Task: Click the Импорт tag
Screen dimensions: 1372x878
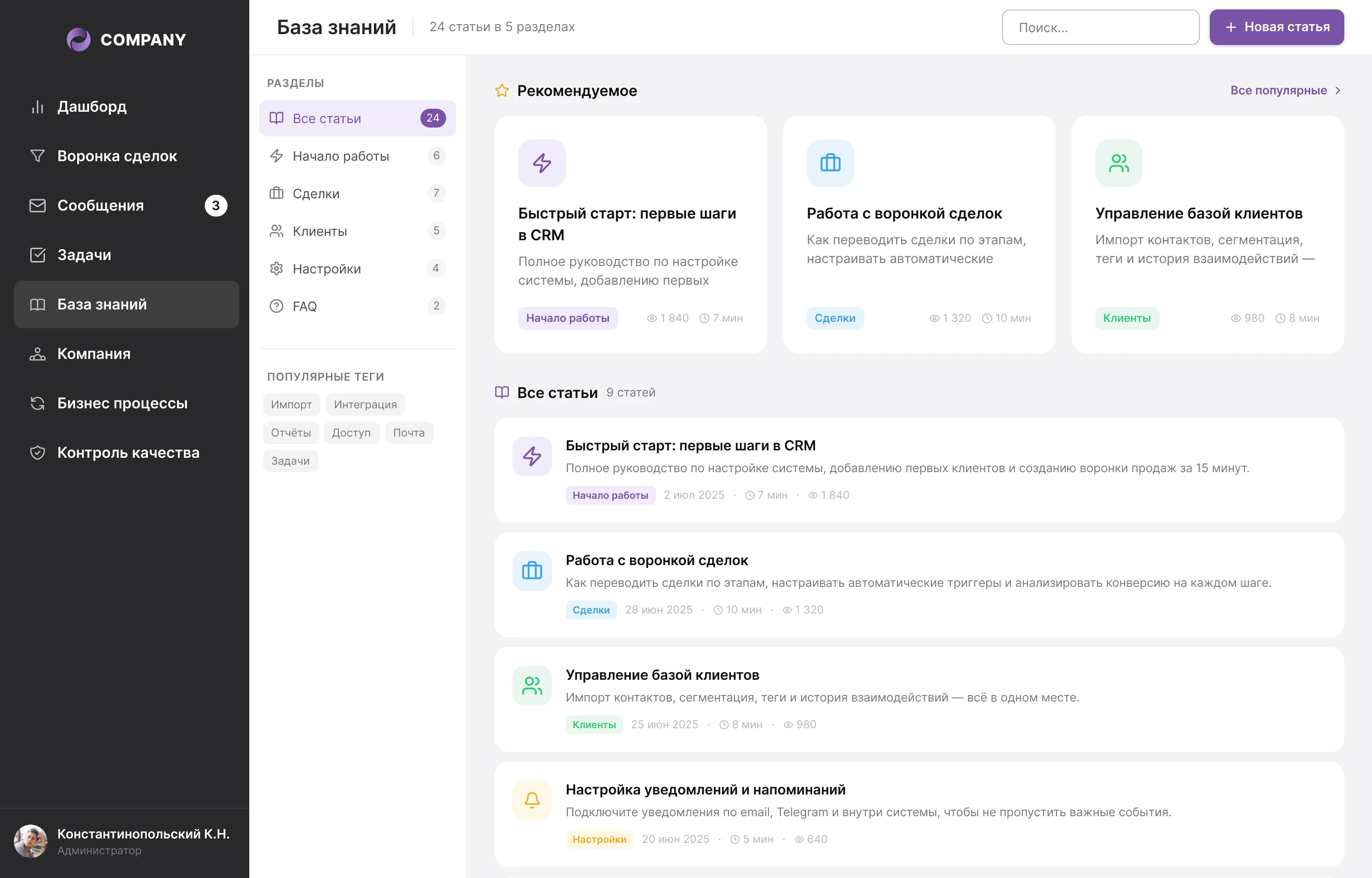Action: 291,404
